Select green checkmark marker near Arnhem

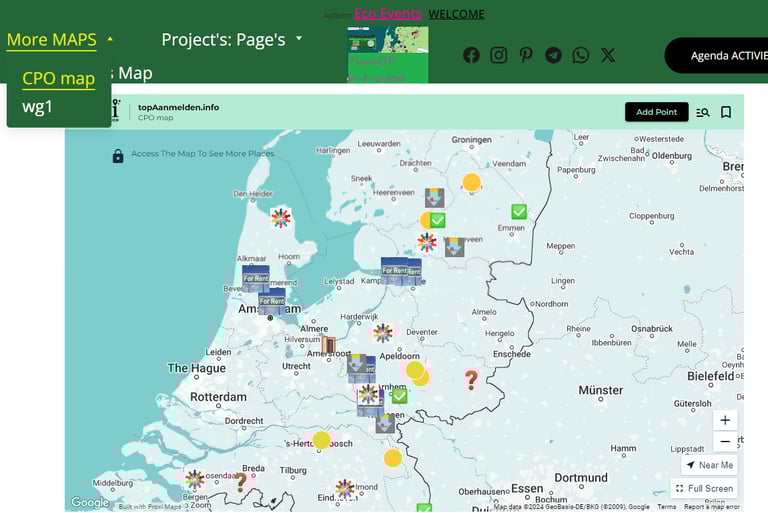[399, 396]
